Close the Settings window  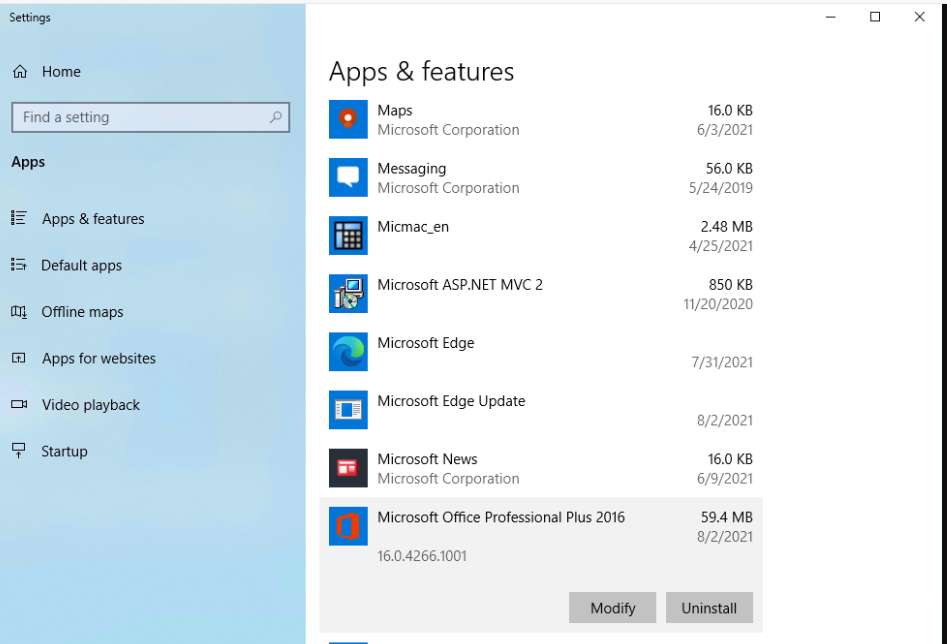(919, 17)
